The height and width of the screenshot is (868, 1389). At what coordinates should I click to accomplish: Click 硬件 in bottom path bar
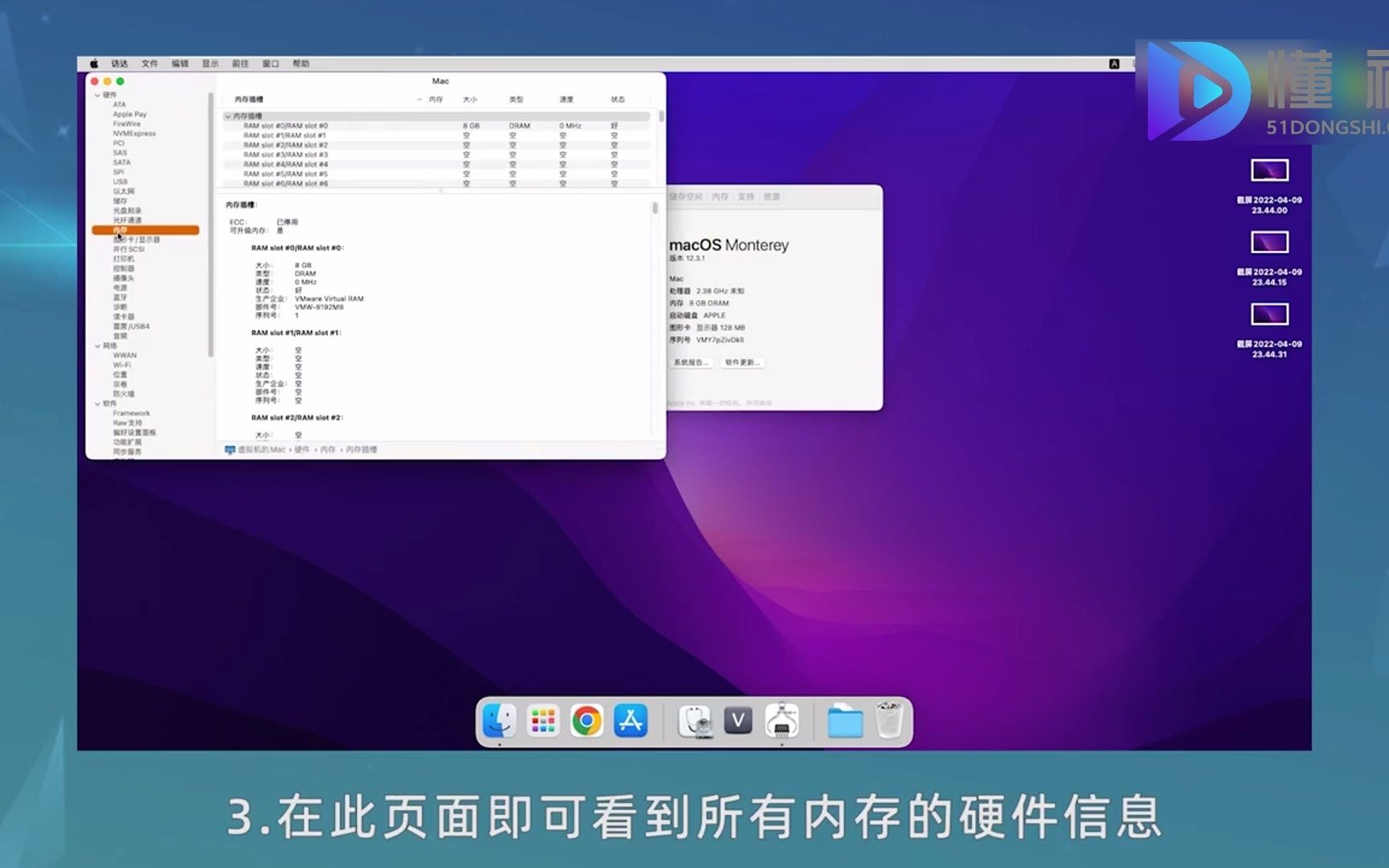301,450
